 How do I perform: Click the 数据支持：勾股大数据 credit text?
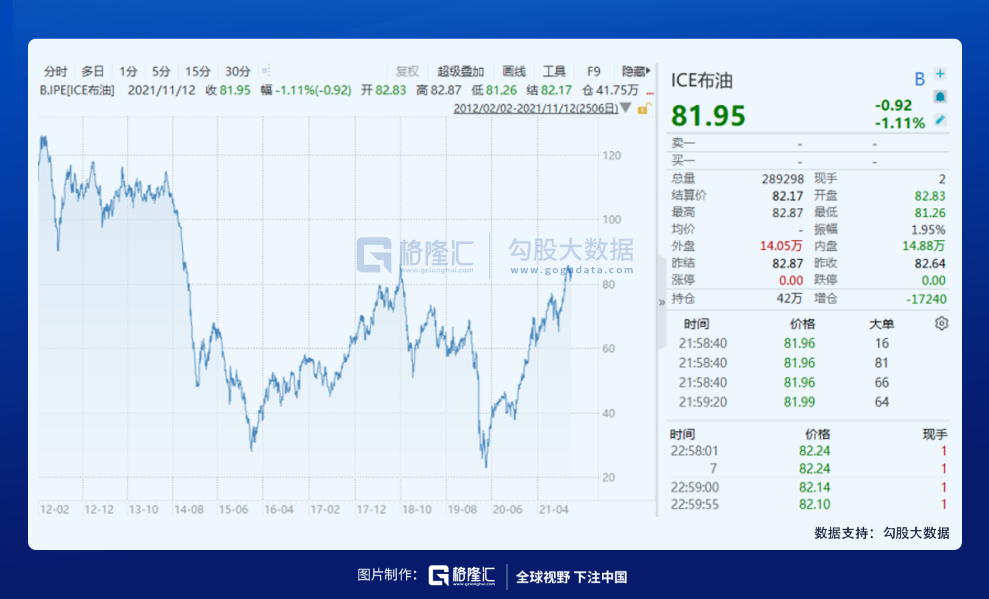(882, 533)
